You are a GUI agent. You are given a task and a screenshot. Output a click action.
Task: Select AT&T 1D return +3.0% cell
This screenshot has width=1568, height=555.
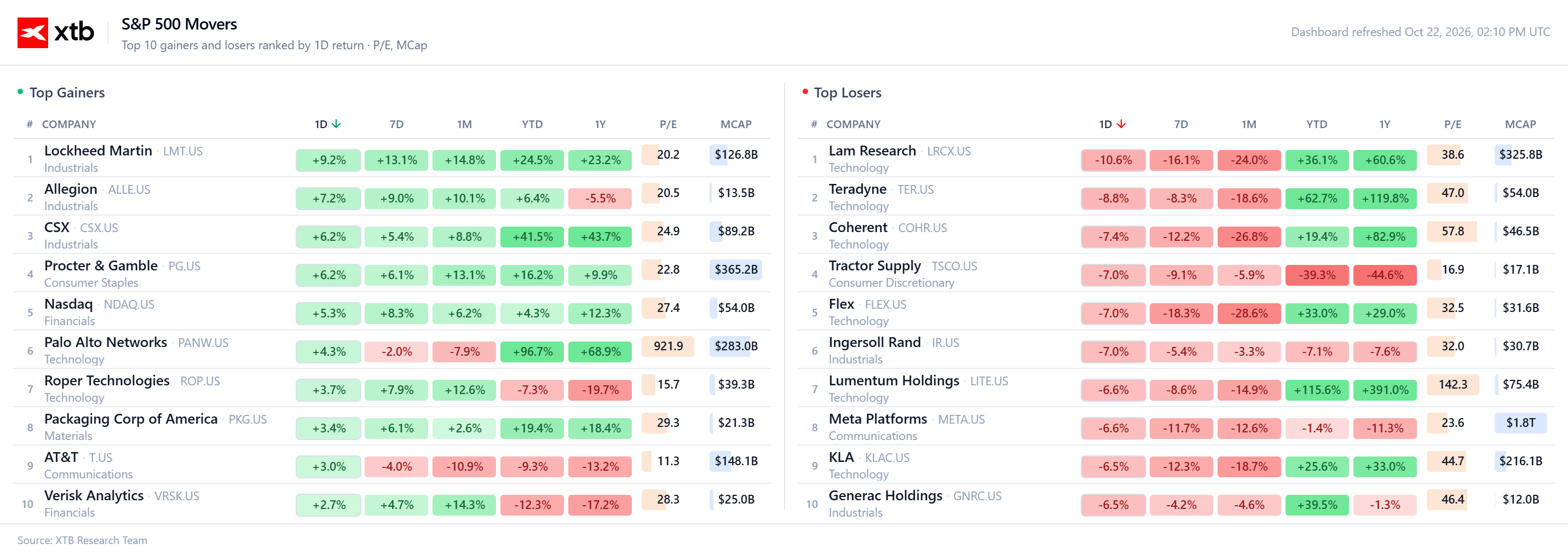(328, 467)
